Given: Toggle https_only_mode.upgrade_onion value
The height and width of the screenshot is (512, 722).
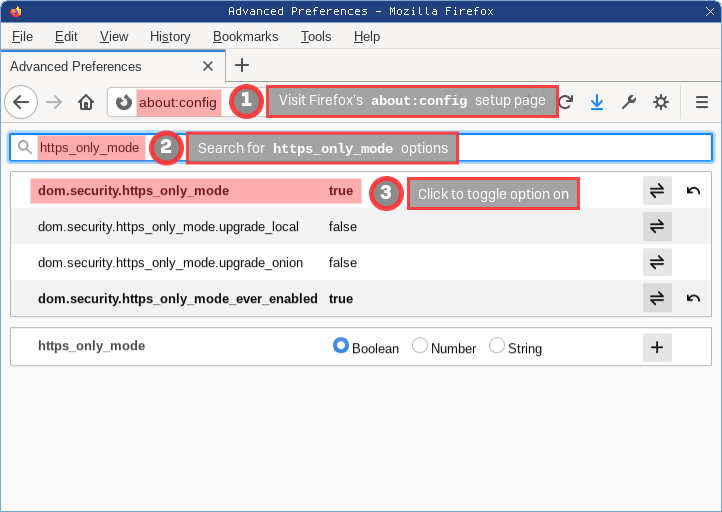Looking at the screenshot, I should click(x=657, y=262).
